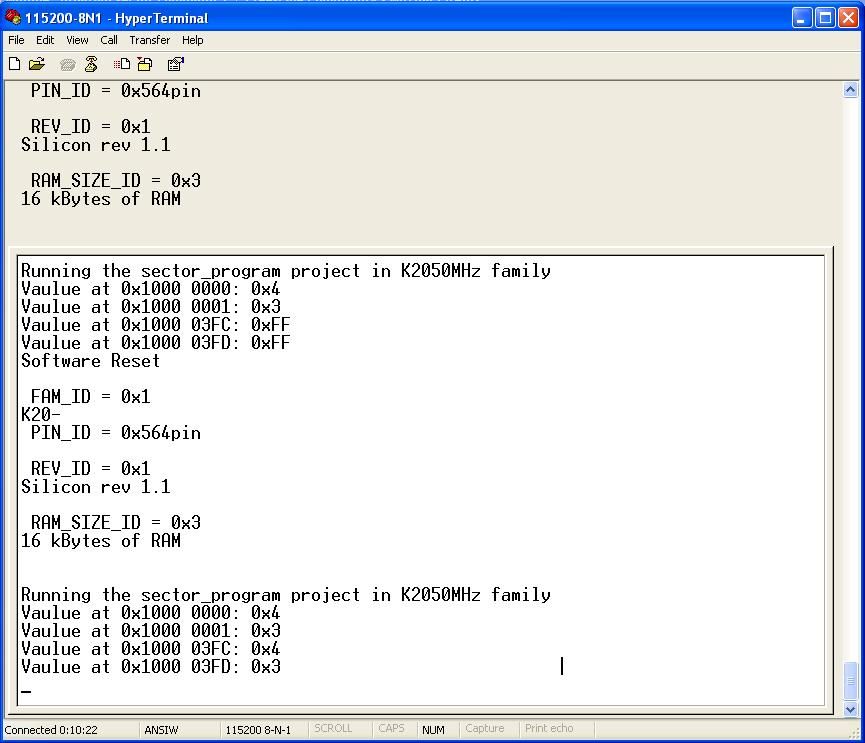This screenshot has height=743, width=865.
Task: Open the Edit menu
Action: (45, 40)
